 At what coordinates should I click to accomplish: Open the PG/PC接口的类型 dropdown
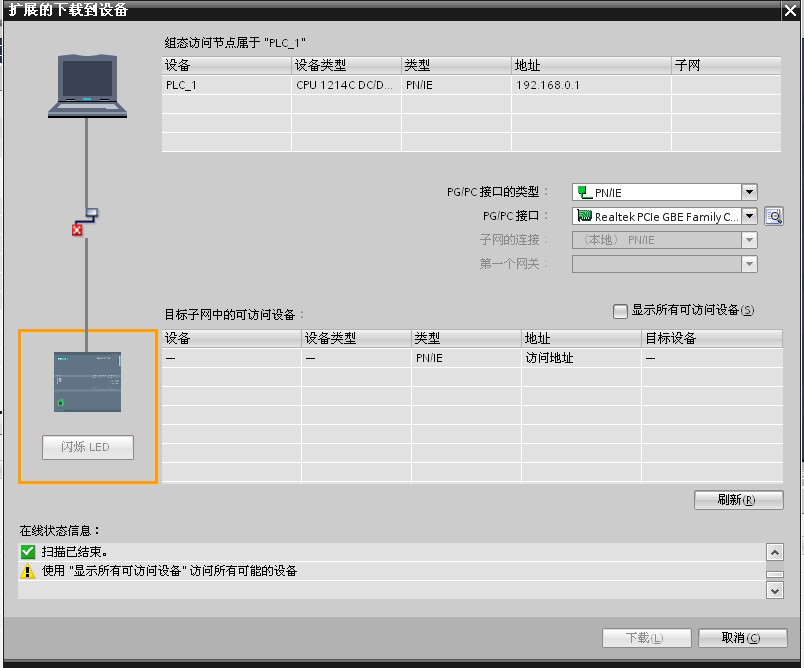749,192
